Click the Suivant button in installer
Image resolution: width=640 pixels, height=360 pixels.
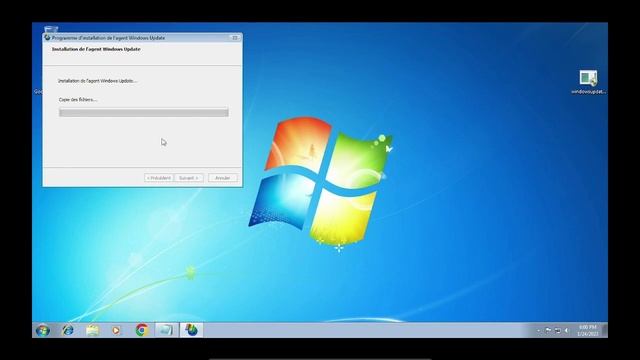coord(189,178)
